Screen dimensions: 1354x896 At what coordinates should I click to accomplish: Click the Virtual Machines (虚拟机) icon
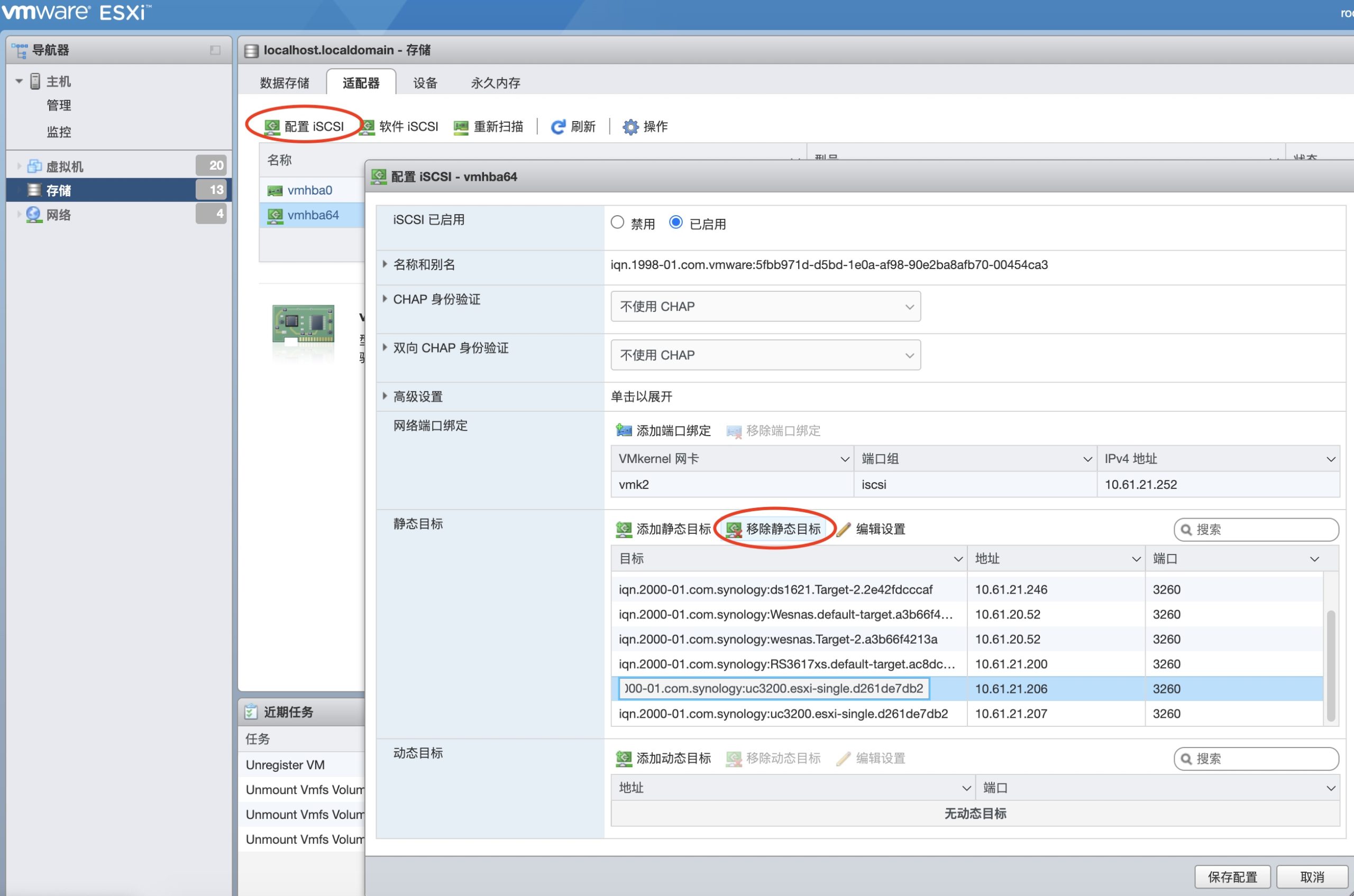[x=34, y=167]
